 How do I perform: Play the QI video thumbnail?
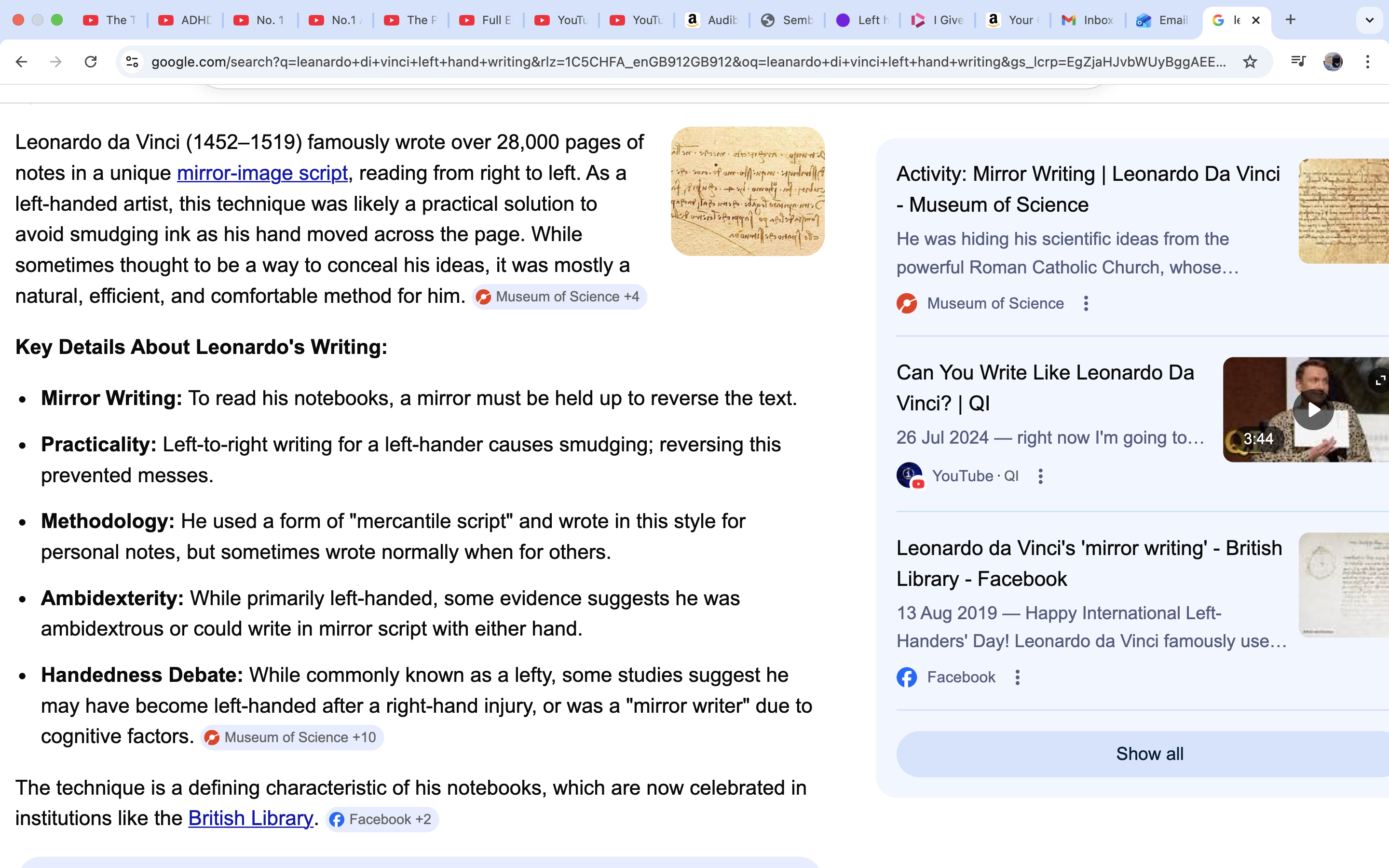(1313, 410)
